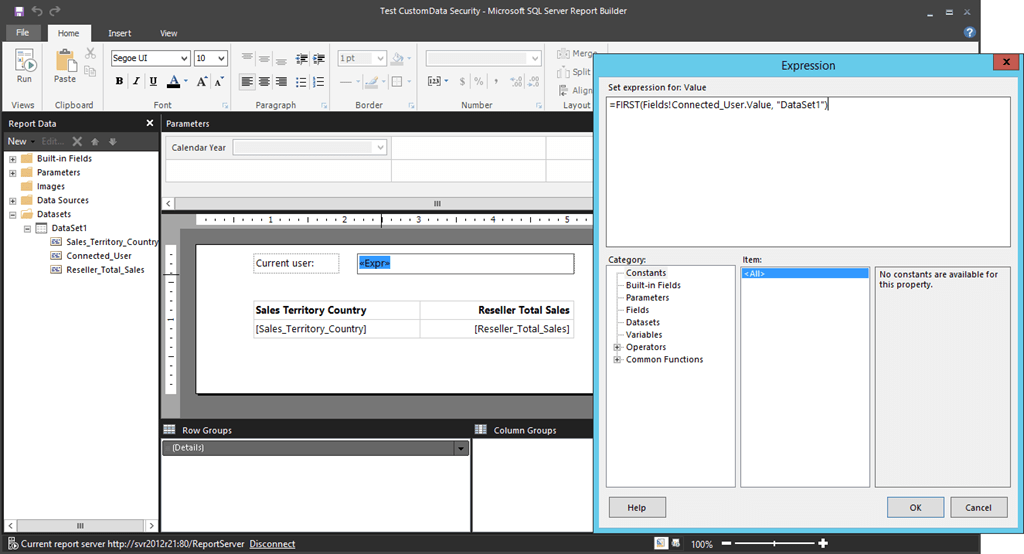Click the Increase Indent icon
This screenshot has width=1024, height=554.
pos(318,59)
